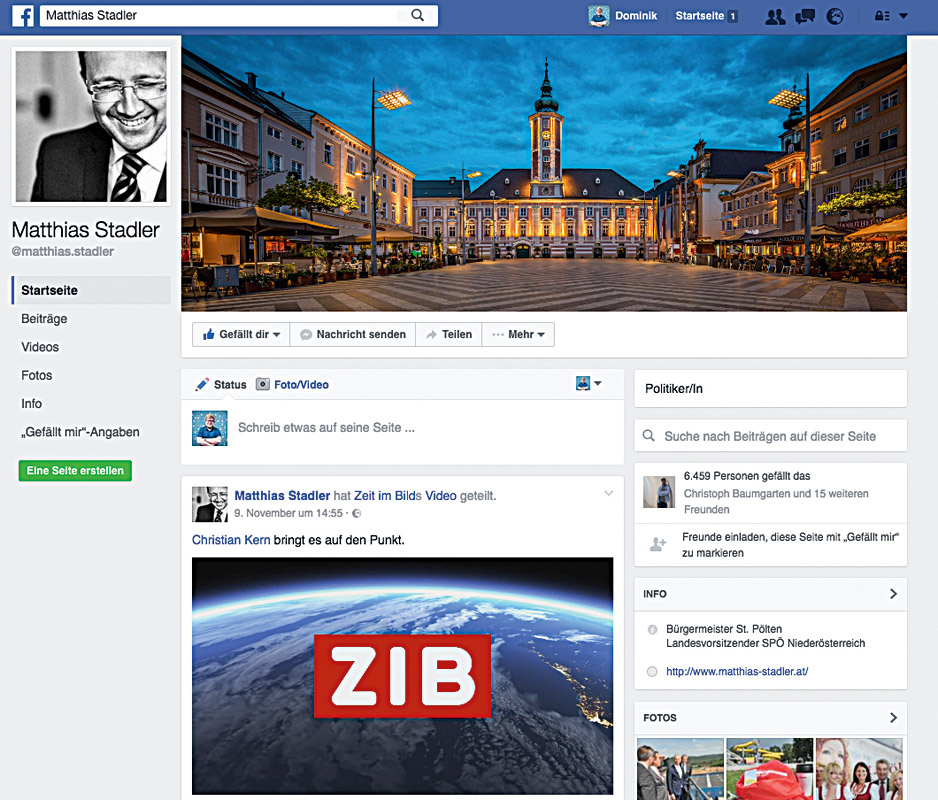Open the notifications globe icon
938x800 pixels.
[835, 16]
